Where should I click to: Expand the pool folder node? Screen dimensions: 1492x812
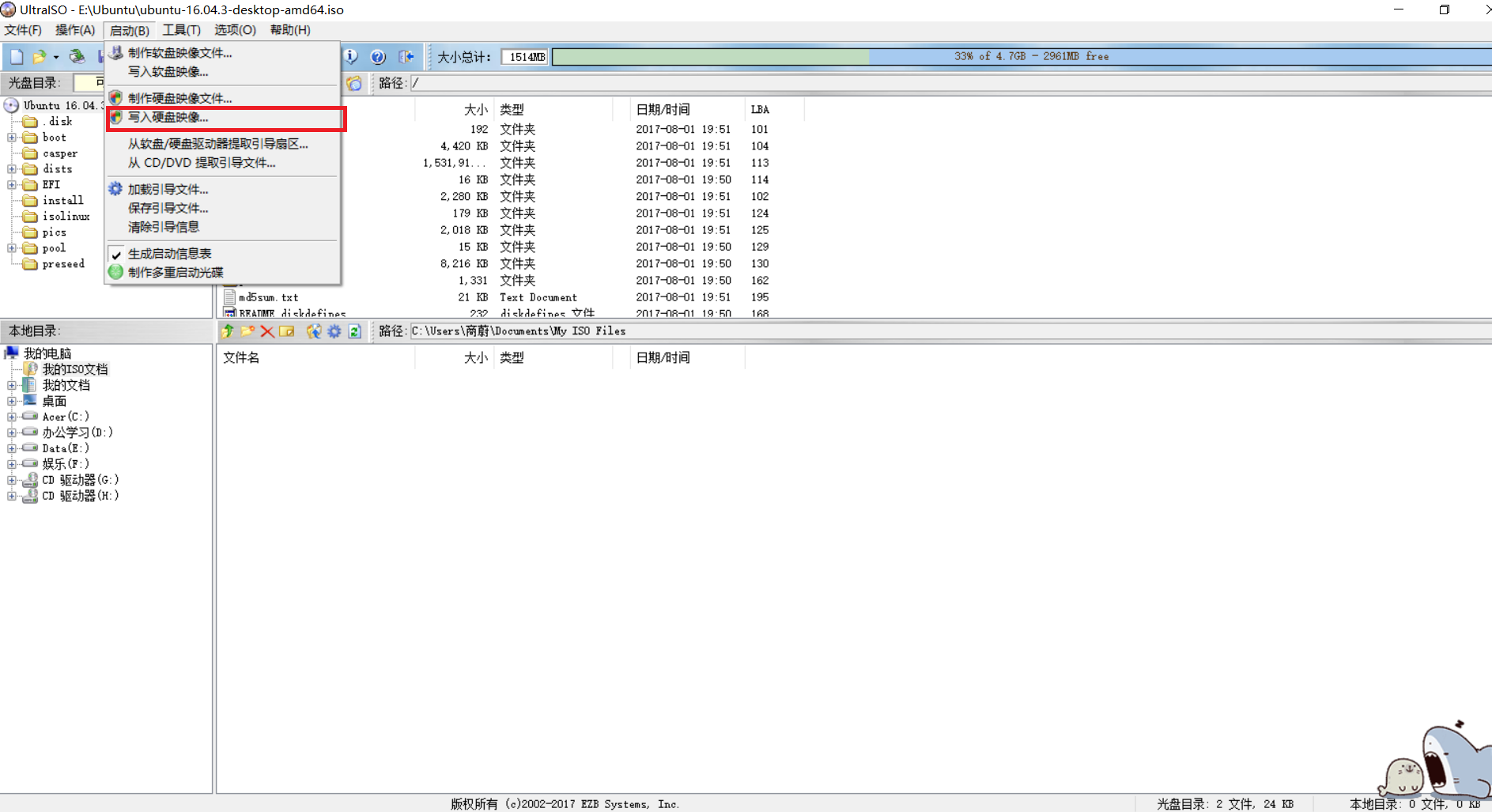point(12,248)
